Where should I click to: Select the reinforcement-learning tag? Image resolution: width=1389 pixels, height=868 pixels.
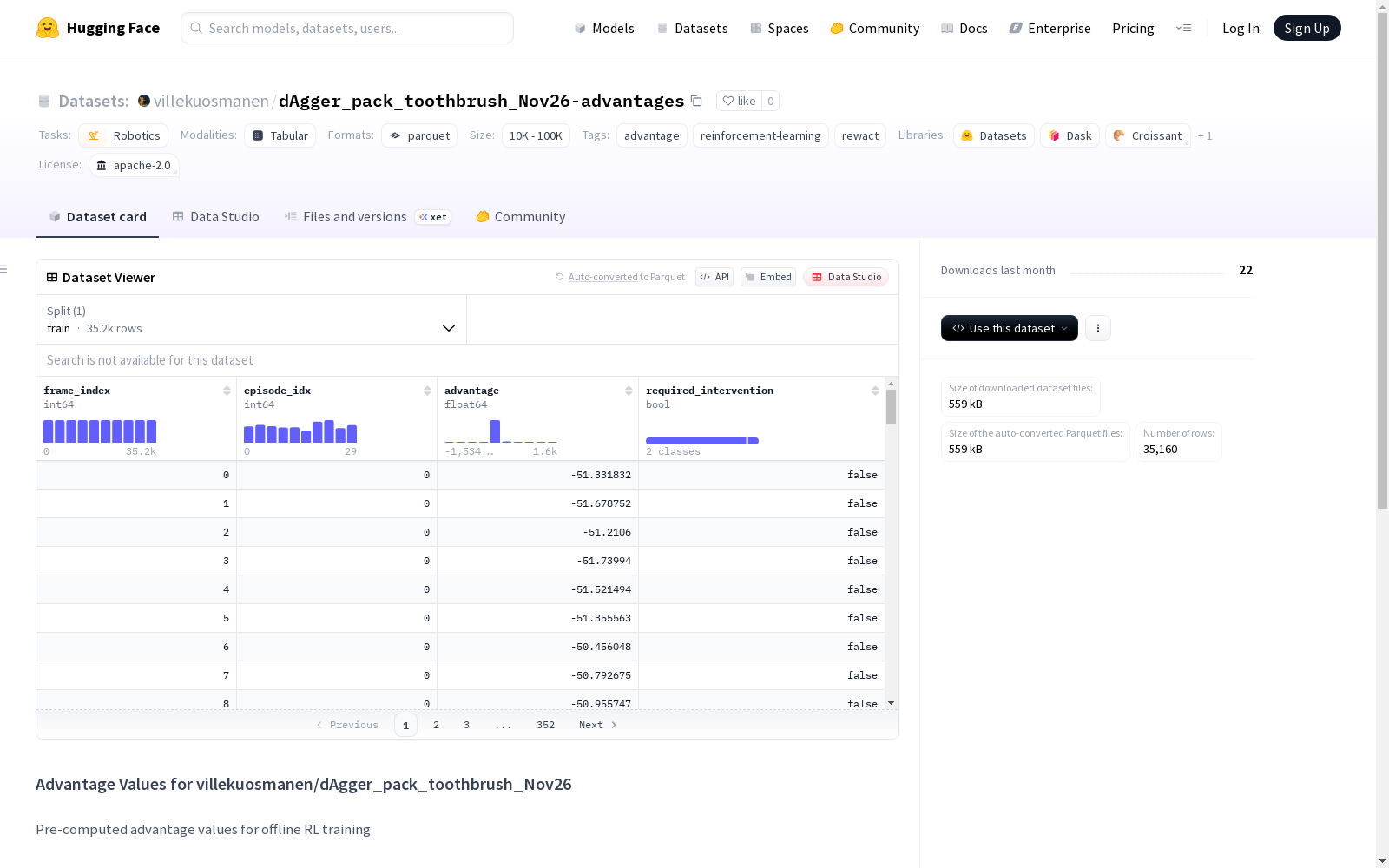(760, 135)
